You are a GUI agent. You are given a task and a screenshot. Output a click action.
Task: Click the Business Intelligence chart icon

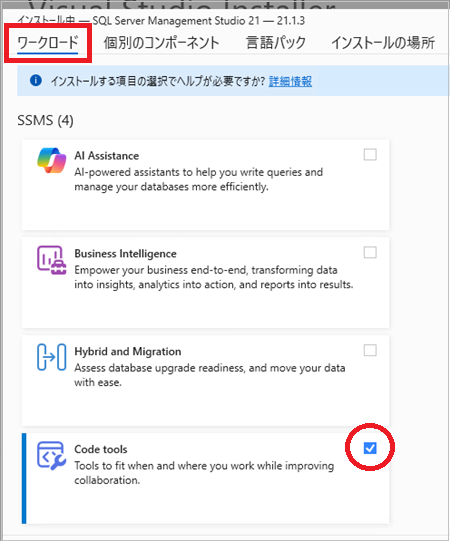tap(51, 260)
